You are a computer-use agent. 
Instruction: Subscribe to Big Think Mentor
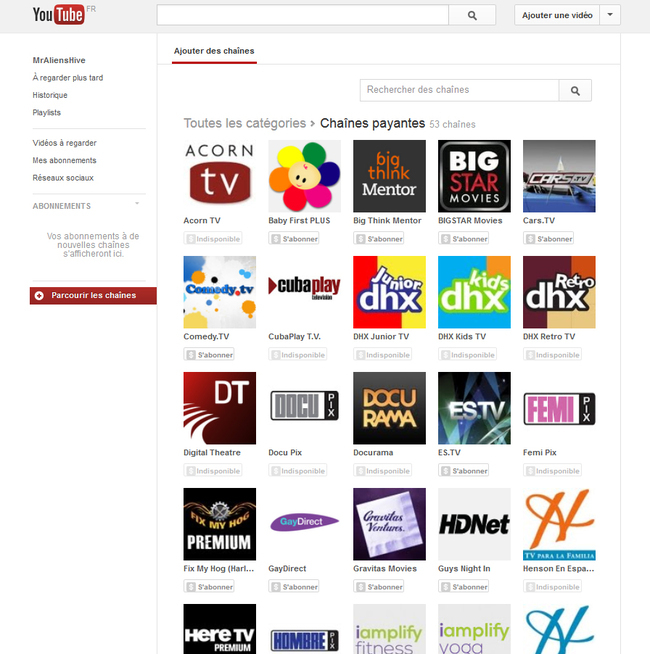pyautogui.click(x=378, y=239)
